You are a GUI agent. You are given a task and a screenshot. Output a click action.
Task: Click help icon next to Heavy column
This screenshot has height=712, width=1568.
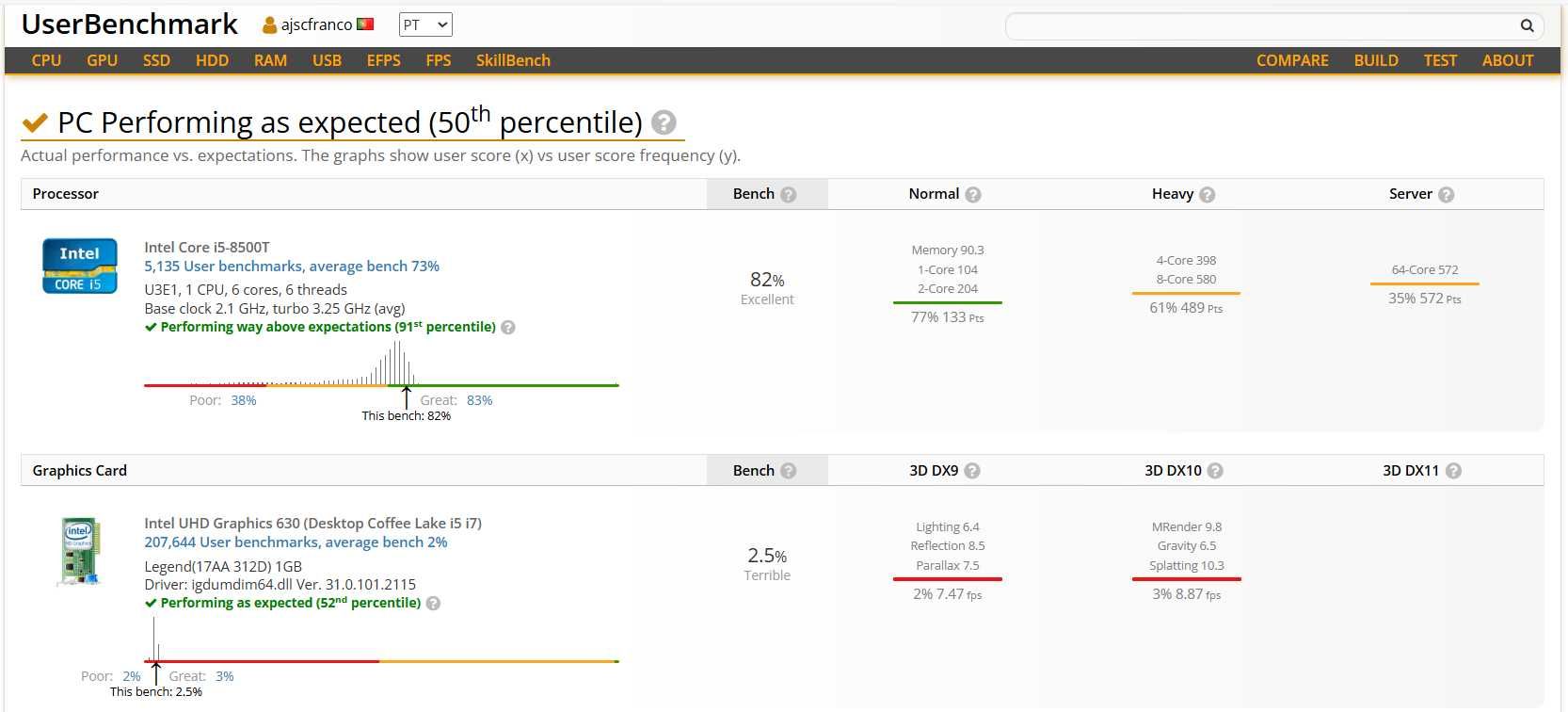pyautogui.click(x=1208, y=194)
